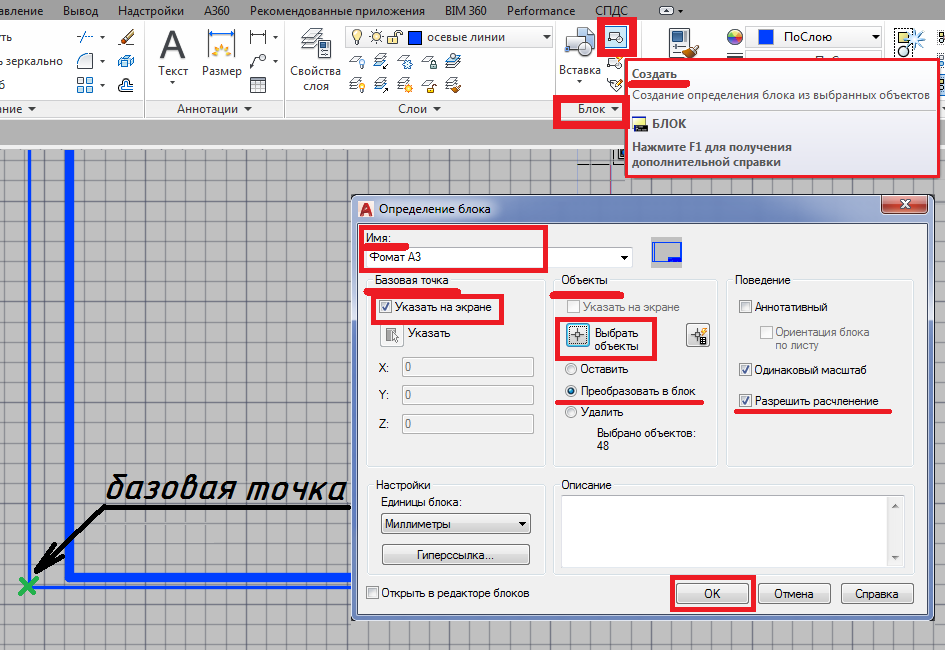Viewport: 945px width, 650px height.
Task: Open Свойства слоя layer properties
Action: click(316, 60)
